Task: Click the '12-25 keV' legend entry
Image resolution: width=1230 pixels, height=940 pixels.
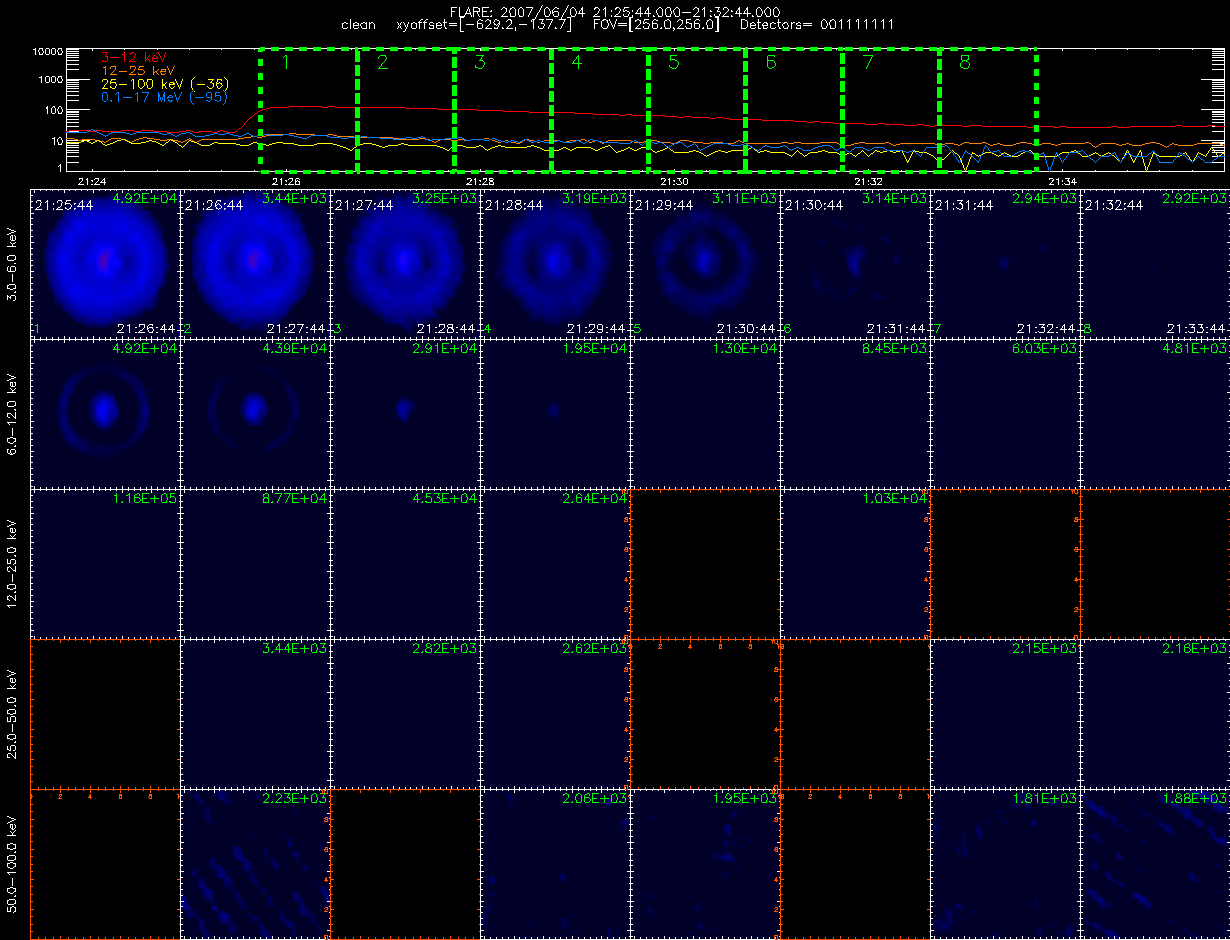Action: [136, 72]
